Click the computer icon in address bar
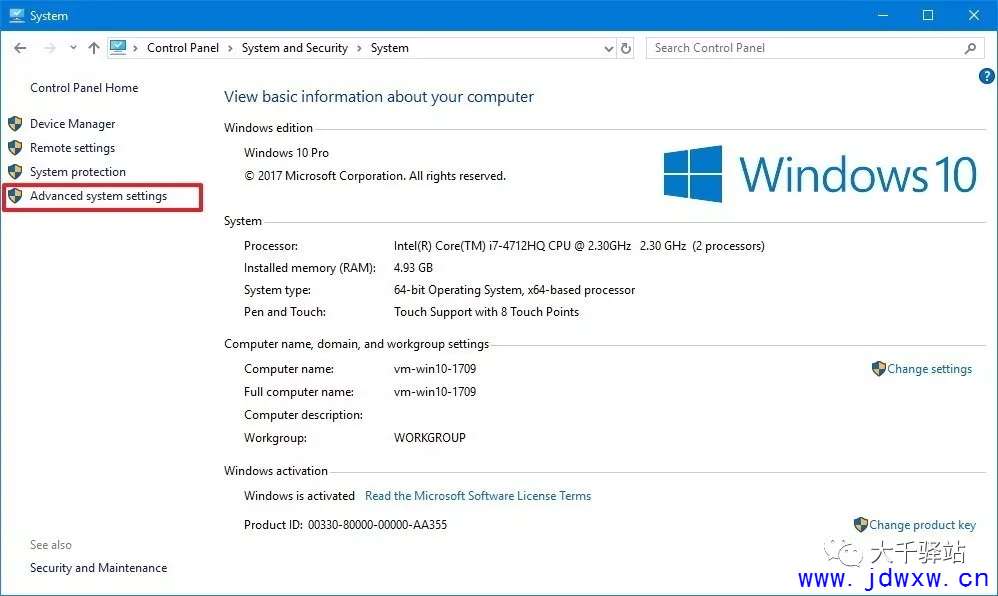Screen dimensions: 998x596 tap(118, 48)
